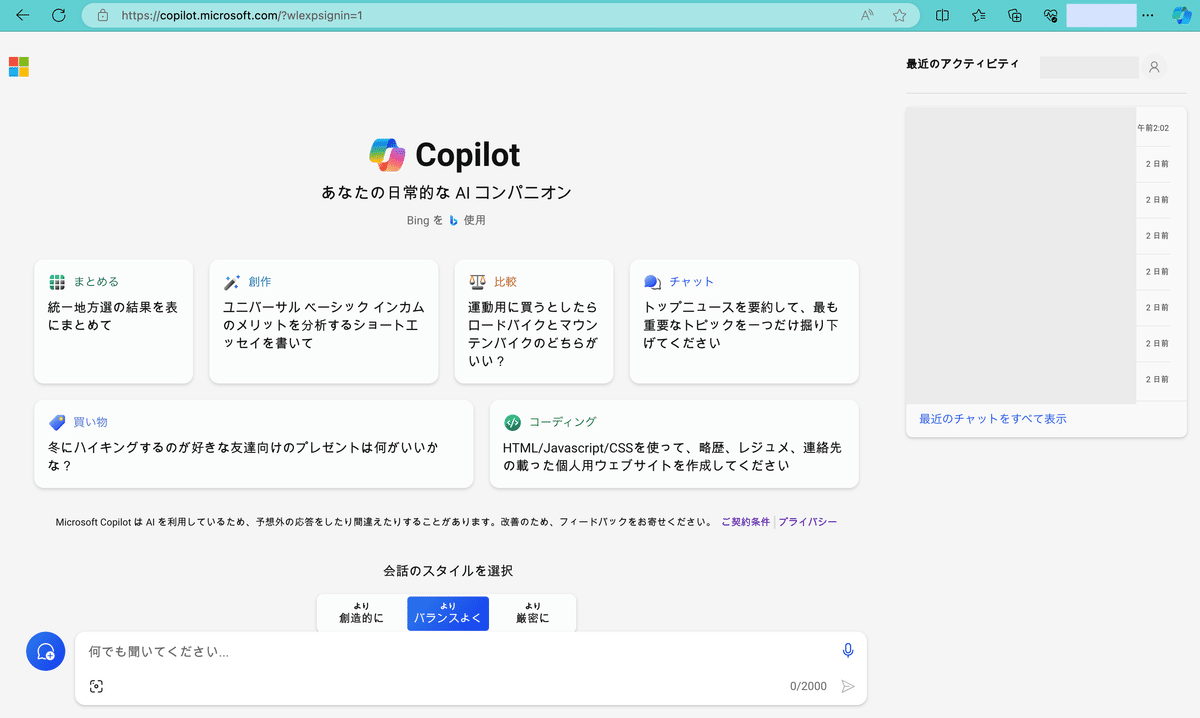Open split screen icon in toolbar
The height and width of the screenshot is (718, 1200).
[942, 16]
